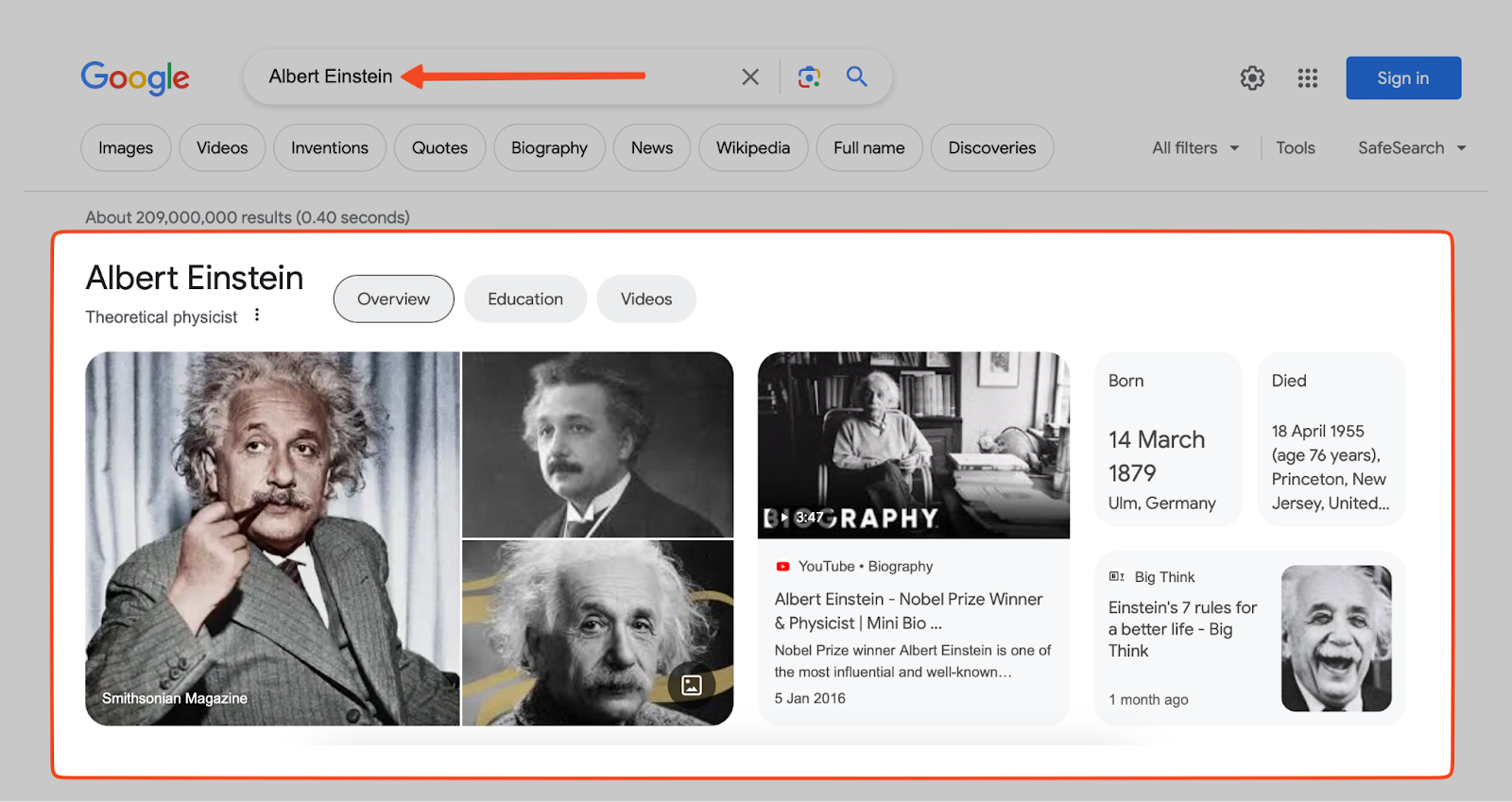Click the Died 18 April 1955 card
The height and width of the screenshot is (802, 1512).
coord(1332,439)
